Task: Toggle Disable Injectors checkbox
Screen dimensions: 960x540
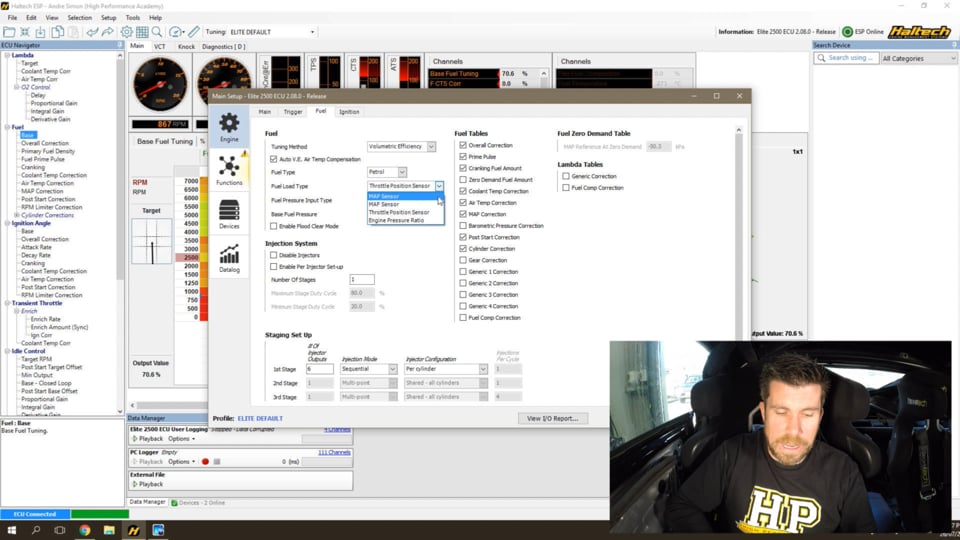Action: (x=274, y=255)
